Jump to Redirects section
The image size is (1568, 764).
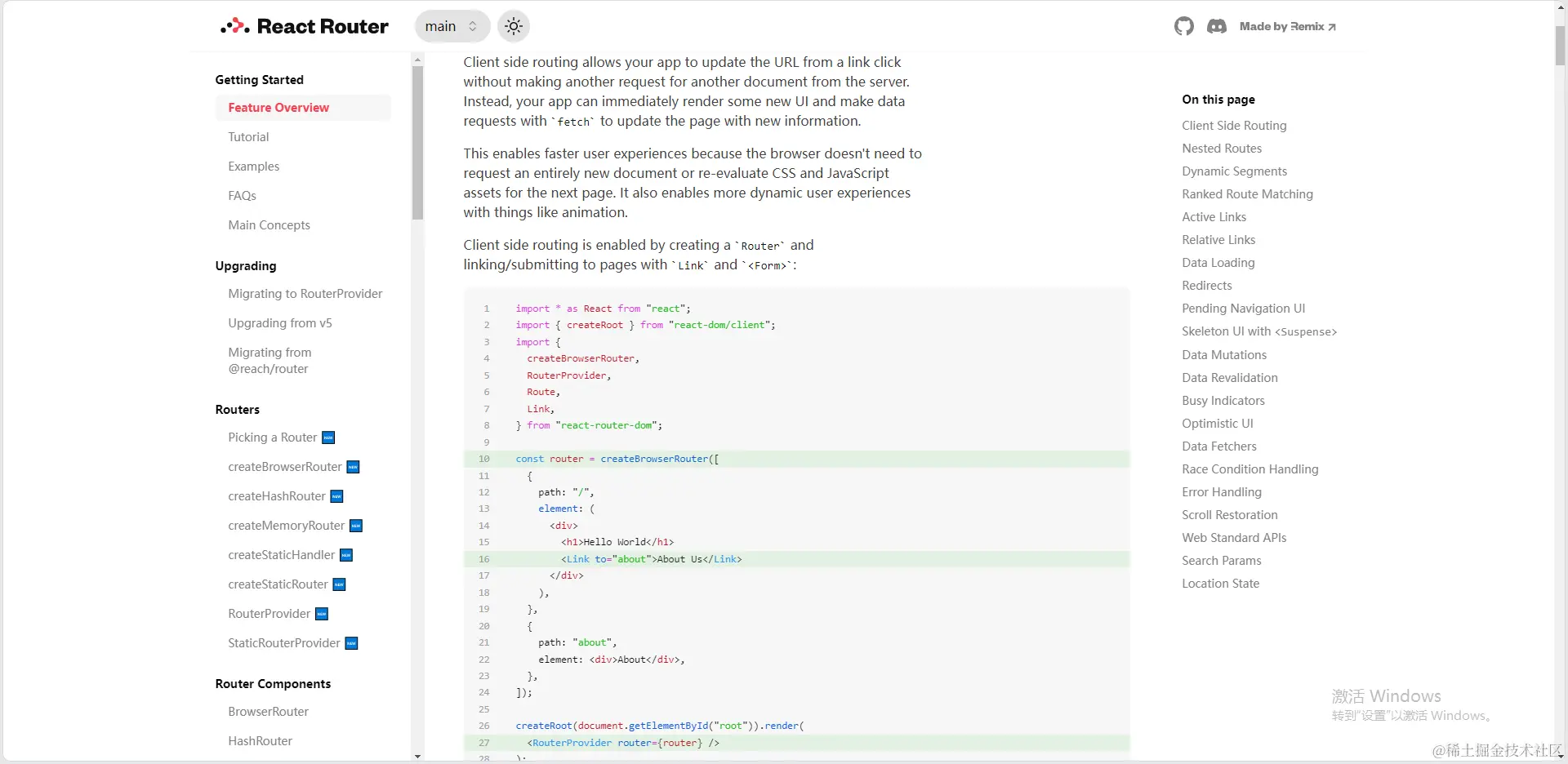pos(1206,286)
